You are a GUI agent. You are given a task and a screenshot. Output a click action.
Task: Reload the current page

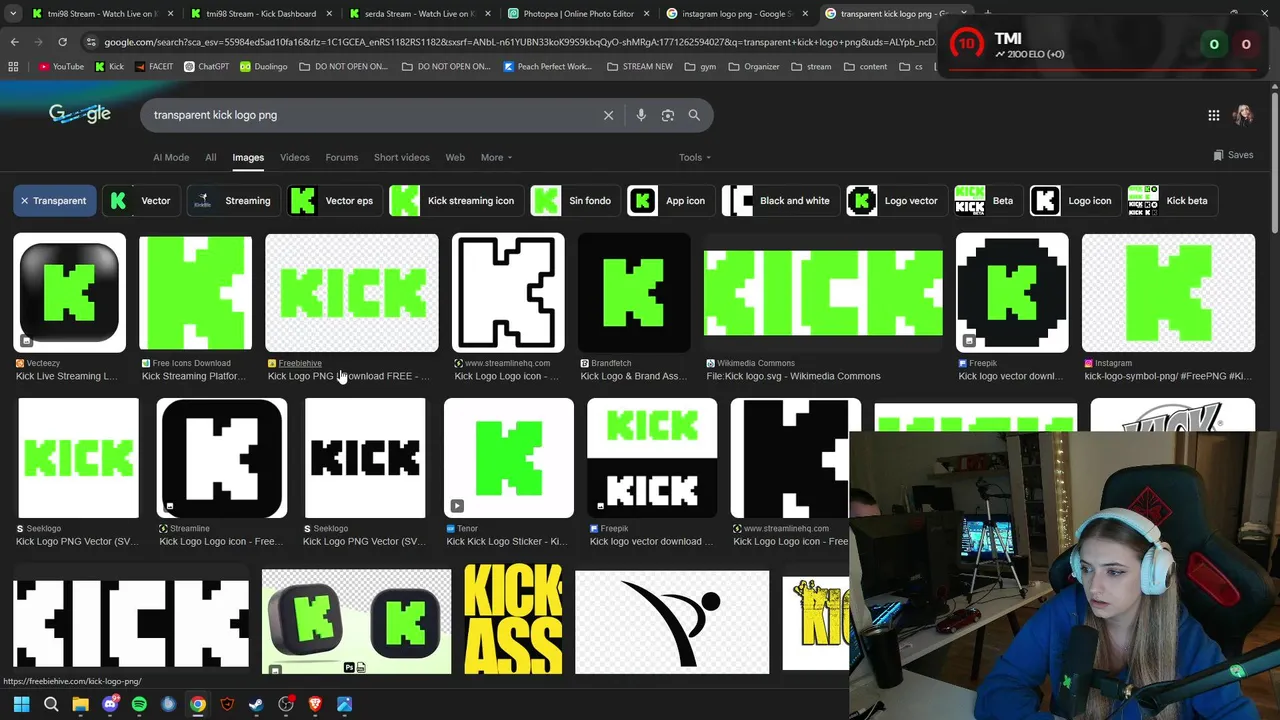62,42
